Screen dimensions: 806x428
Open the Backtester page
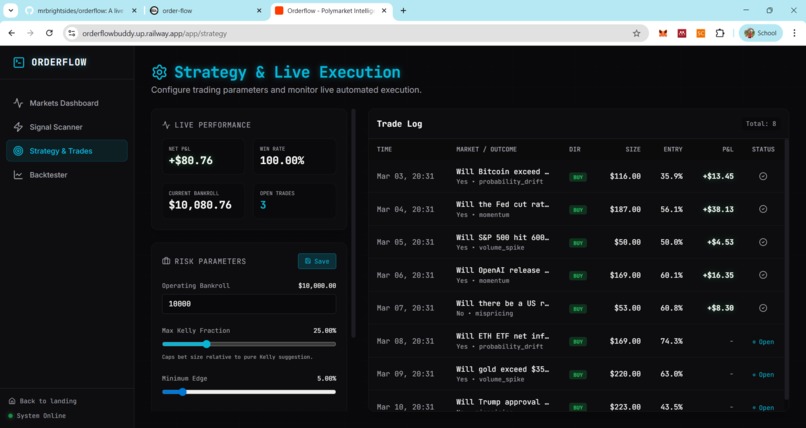[67, 175]
